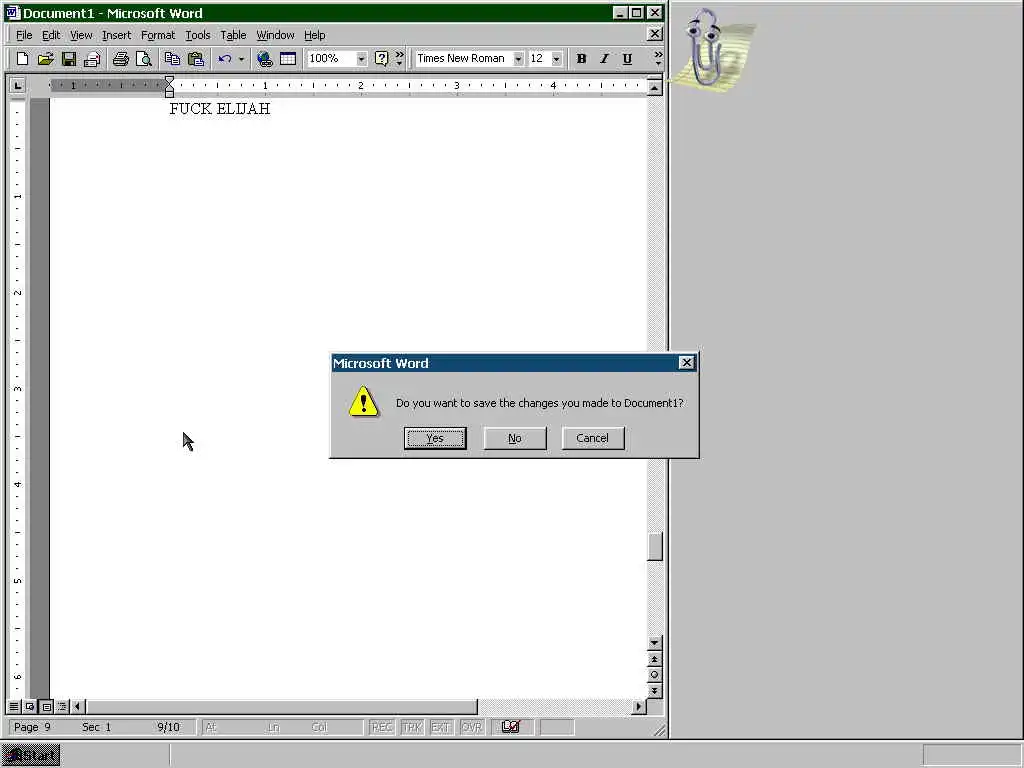The width and height of the screenshot is (1024, 768).
Task: Open the Format menu
Action: pos(158,35)
